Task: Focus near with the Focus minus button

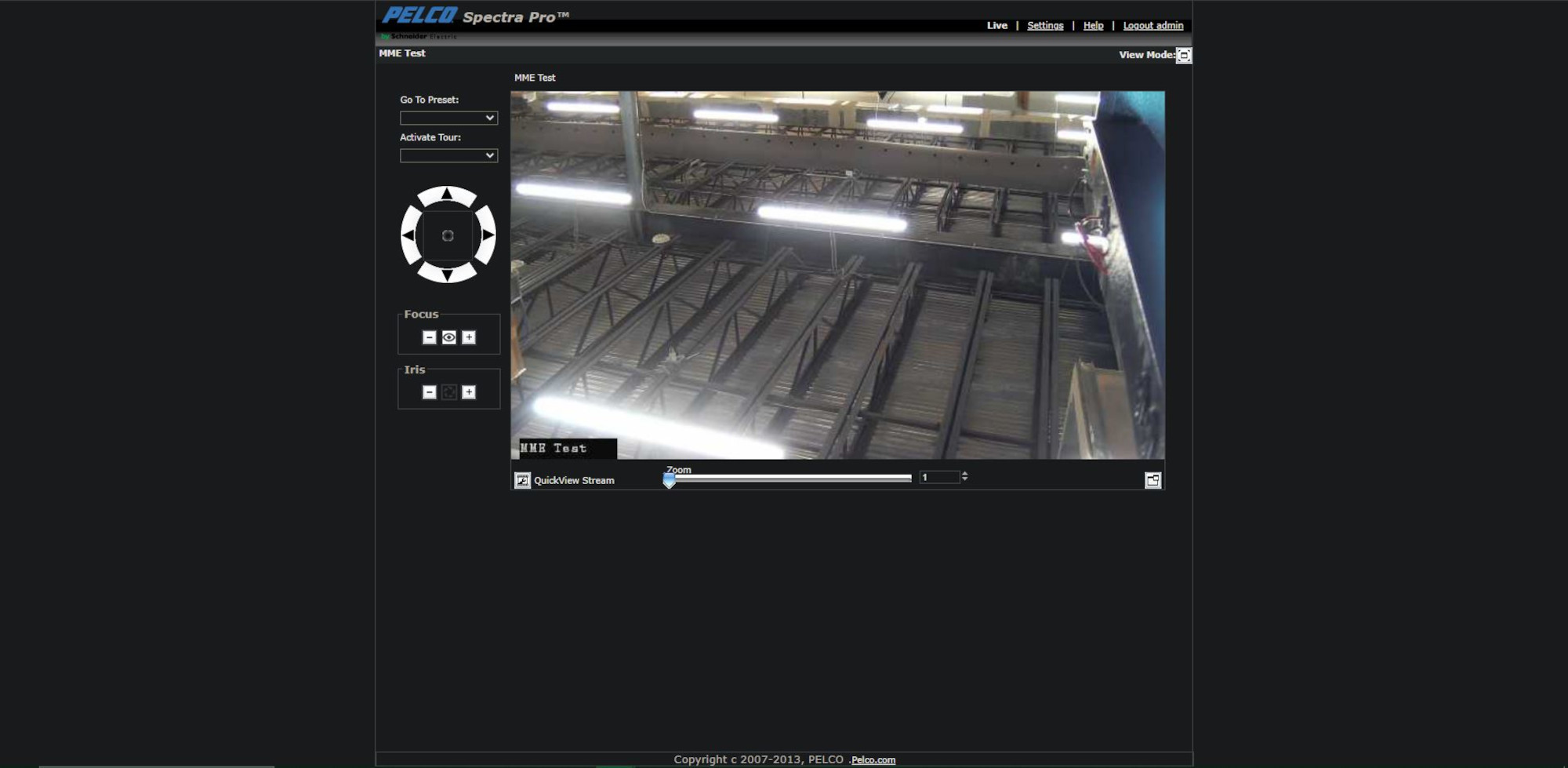Action: (x=429, y=337)
